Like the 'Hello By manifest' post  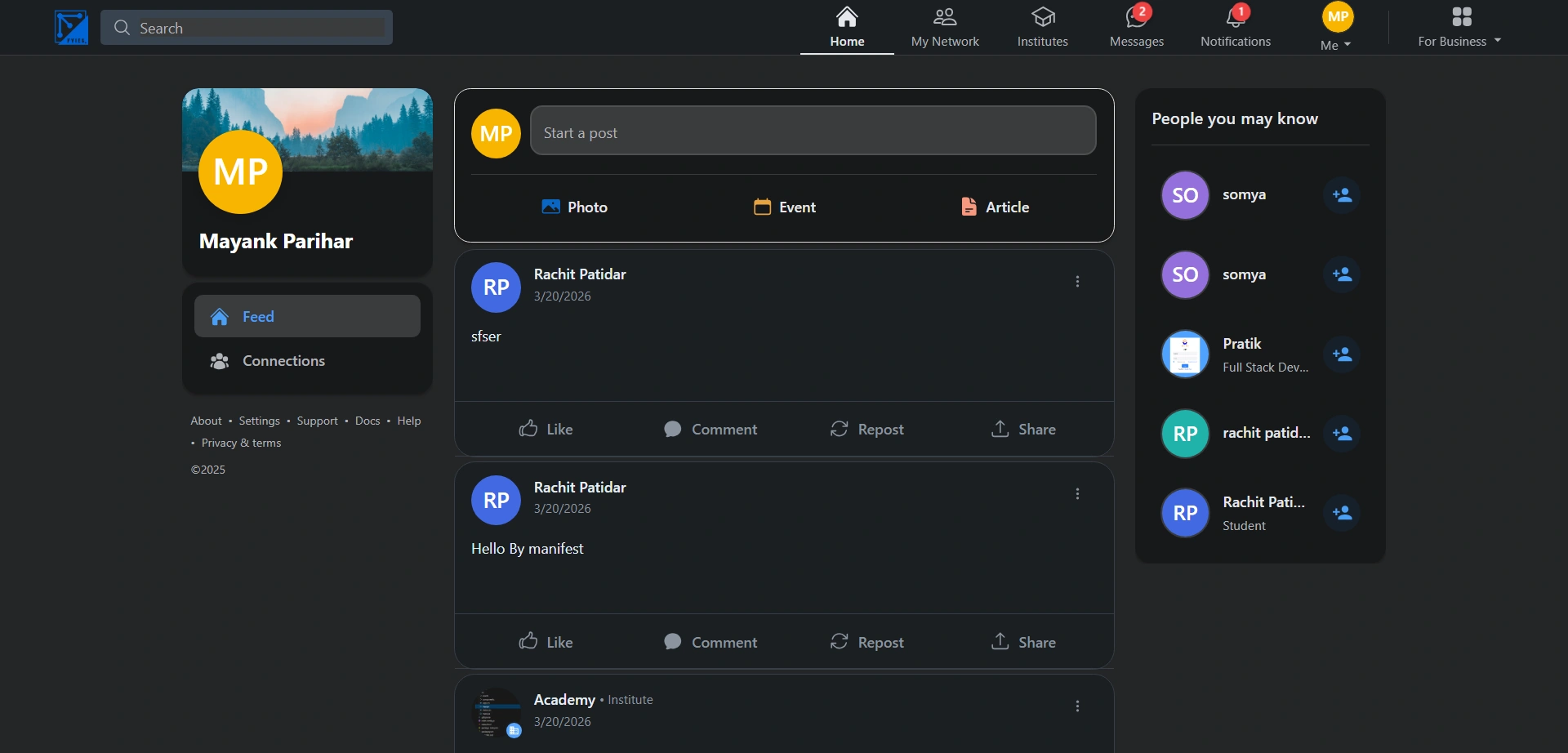click(546, 642)
